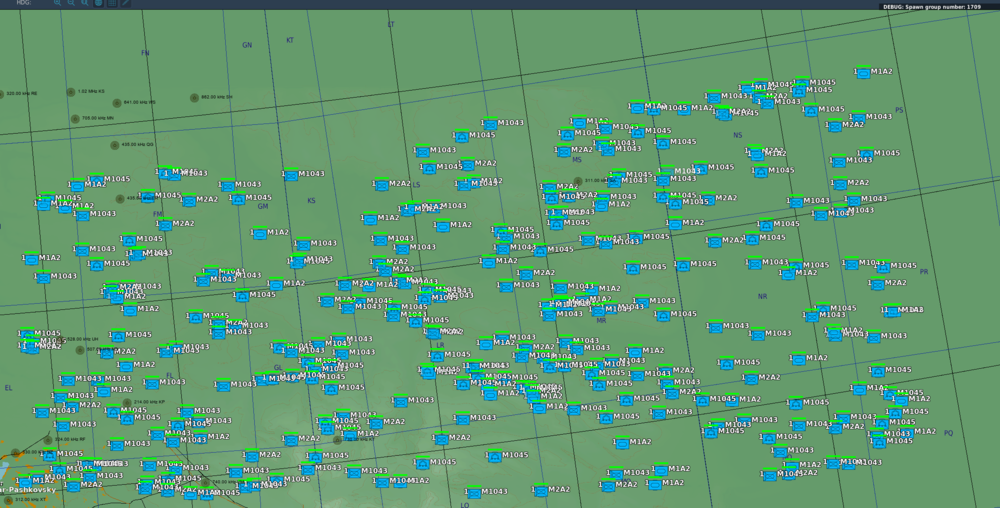The width and height of the screenshot is (1000, 508).
Task: Click the GN grid label
Action: point(247,45)
